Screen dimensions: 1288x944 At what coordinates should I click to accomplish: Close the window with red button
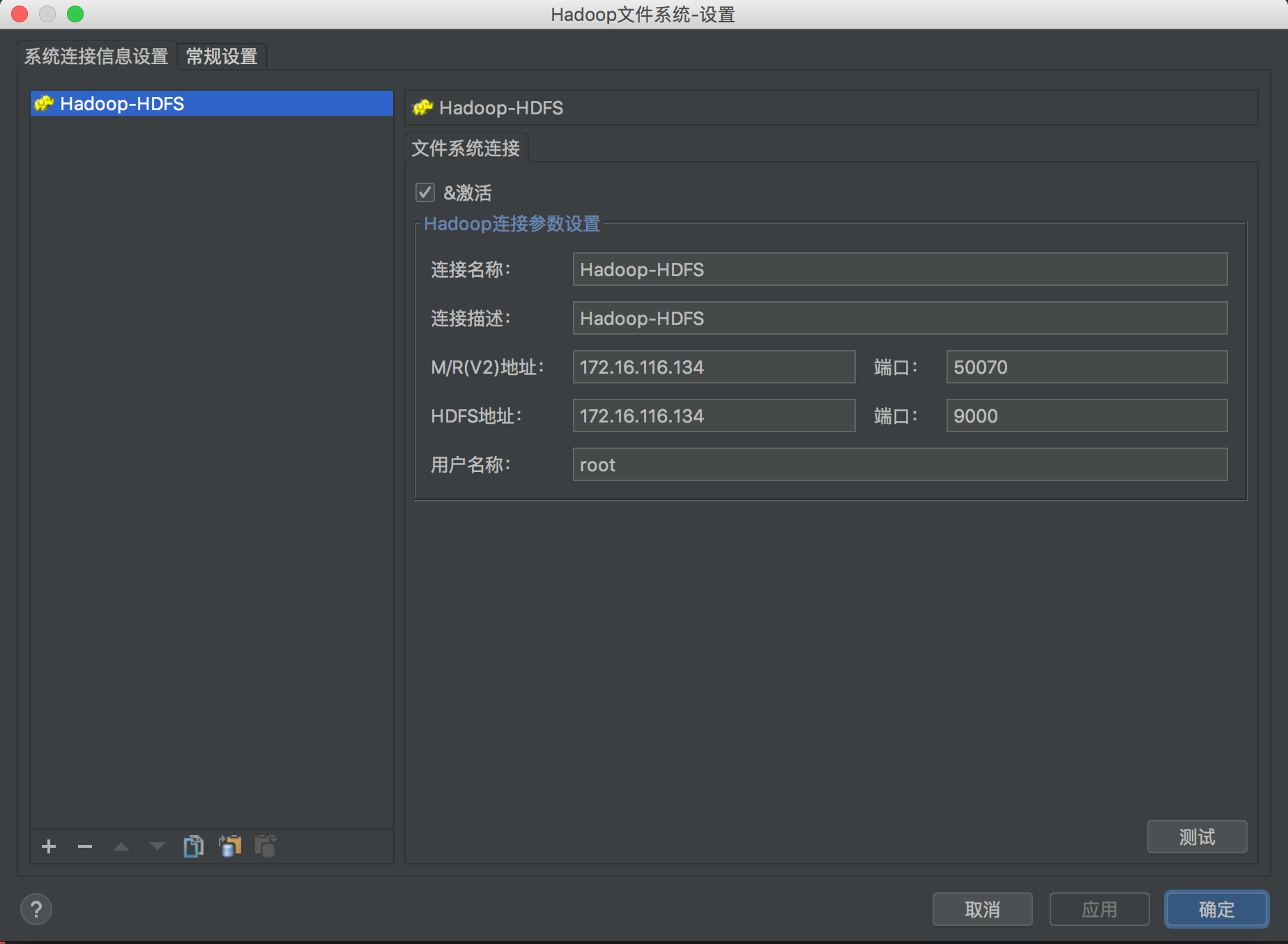pyautogui.click(x=20, y=14)
